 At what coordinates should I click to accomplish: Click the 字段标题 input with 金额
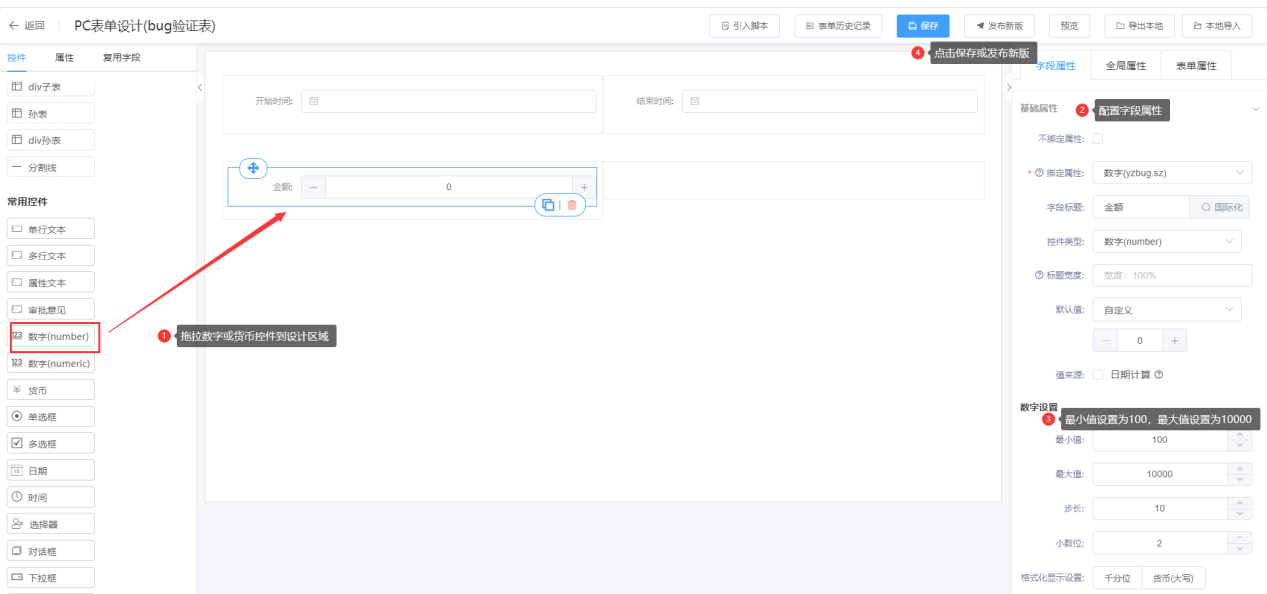coord(1140,207)
